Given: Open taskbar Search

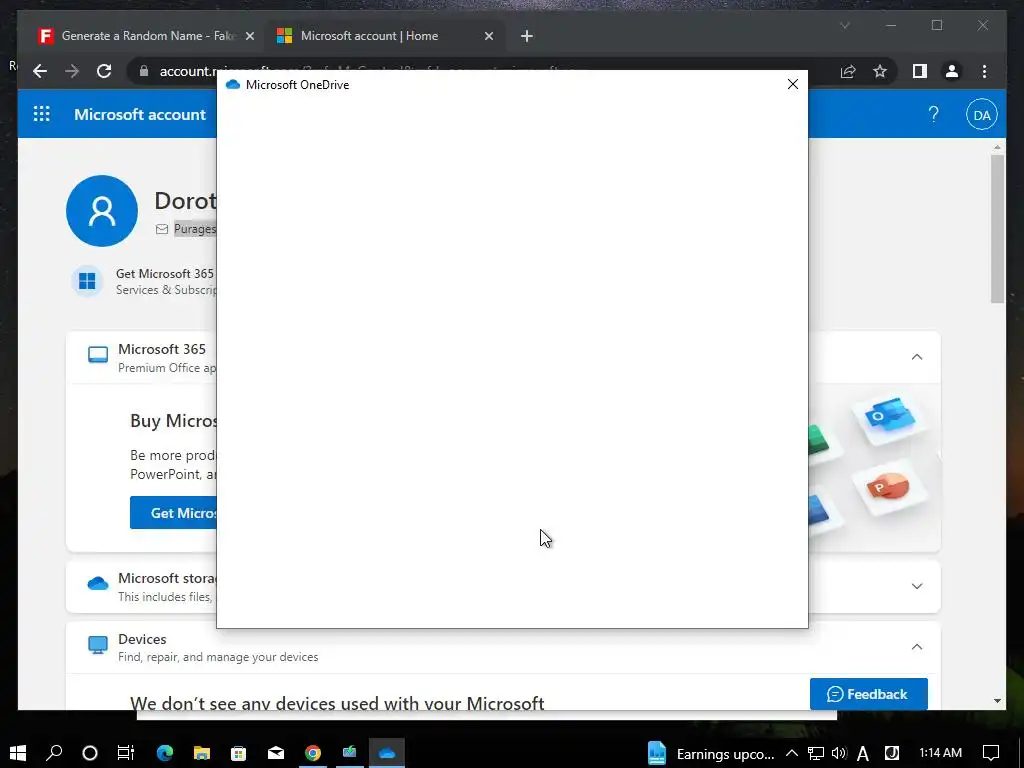Looking at the screenshot, I should point(54,753).
